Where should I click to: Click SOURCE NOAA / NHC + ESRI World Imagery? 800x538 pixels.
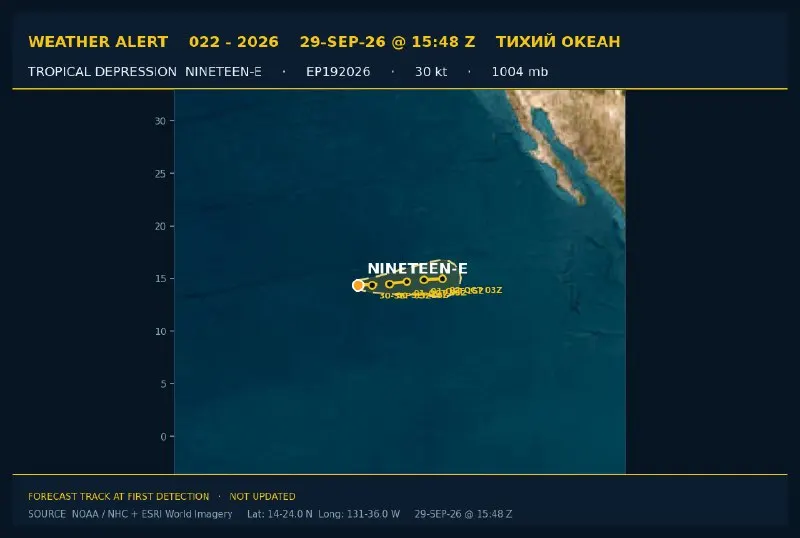tap(130, 514)
